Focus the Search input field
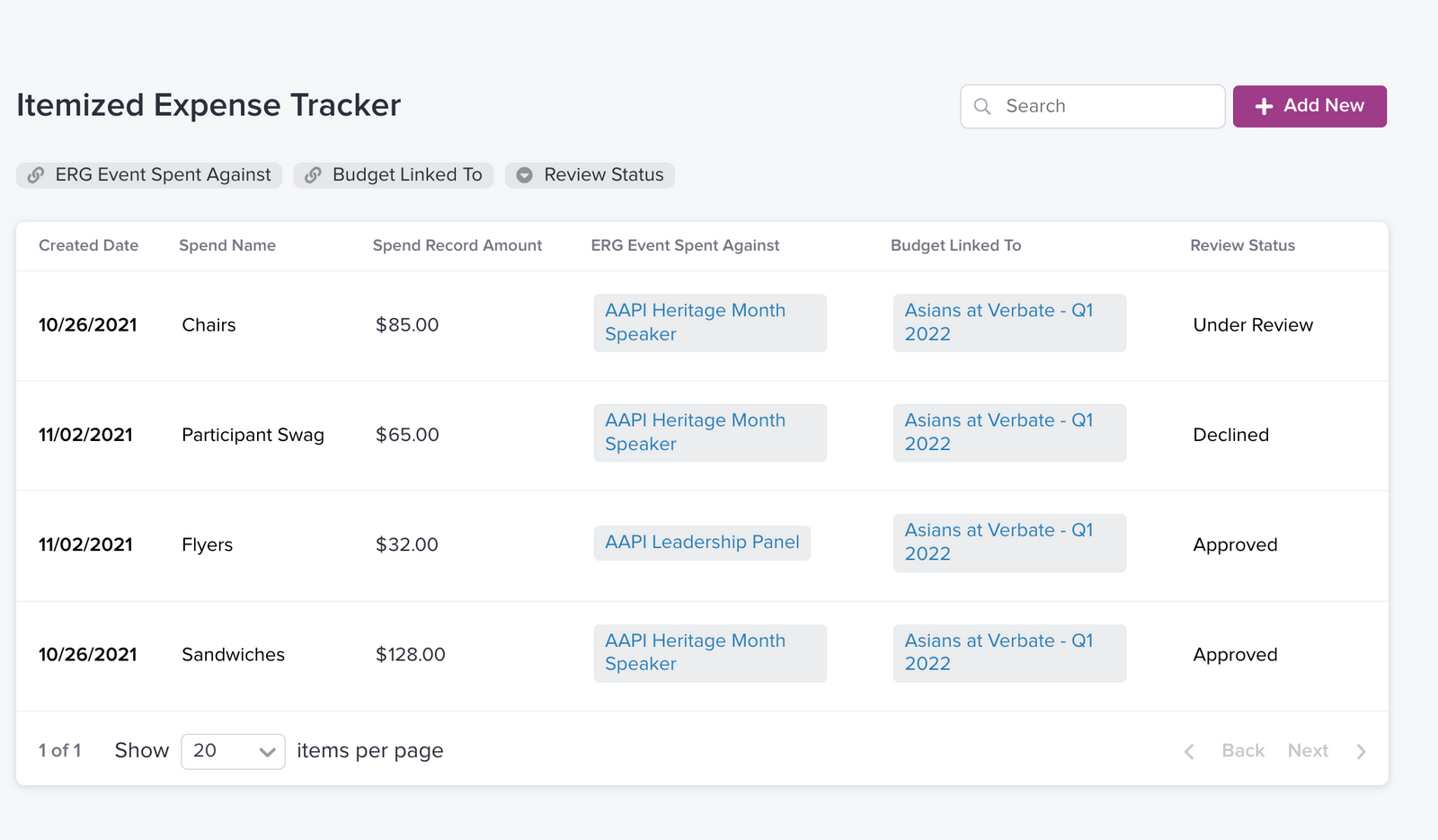The image size is (1438, 840). [1105, 107]
